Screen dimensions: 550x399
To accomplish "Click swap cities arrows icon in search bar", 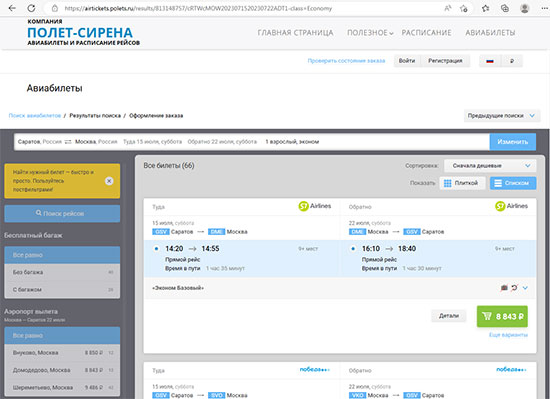I will 68,142.
